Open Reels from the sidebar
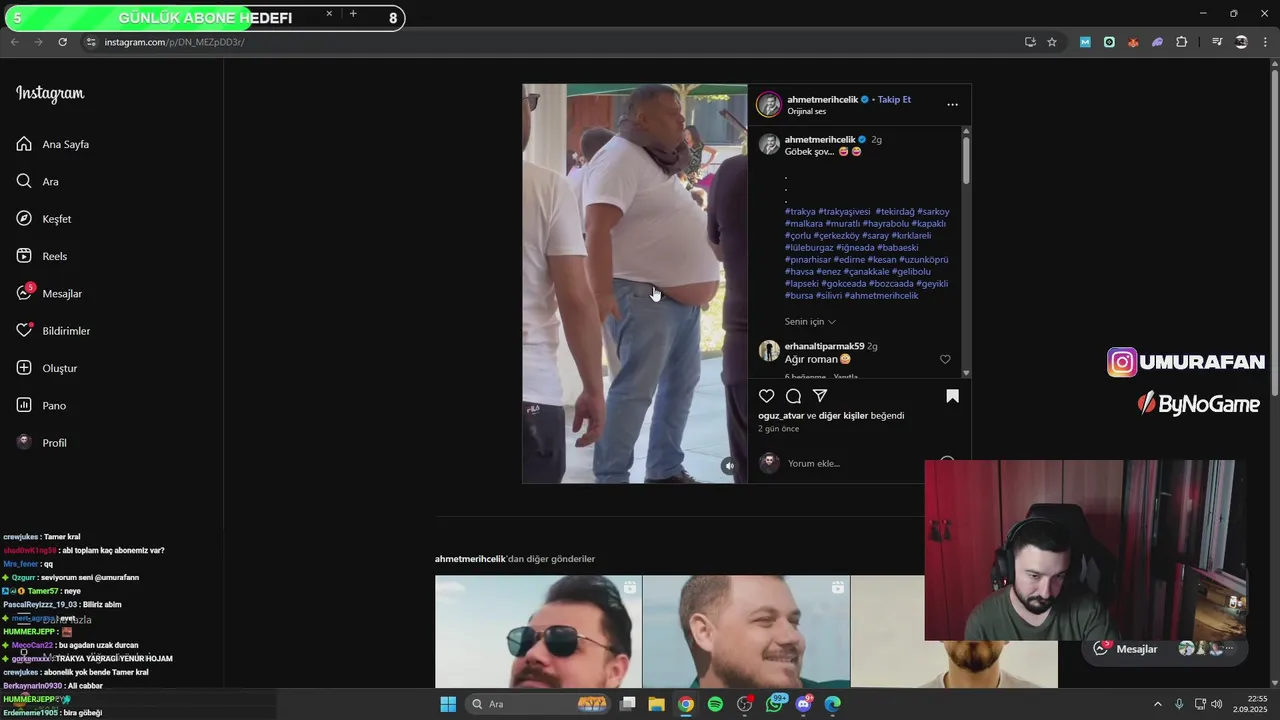The height and width of the screenshot is (720, 1280). pyautogui.click(x=42, y=256)
